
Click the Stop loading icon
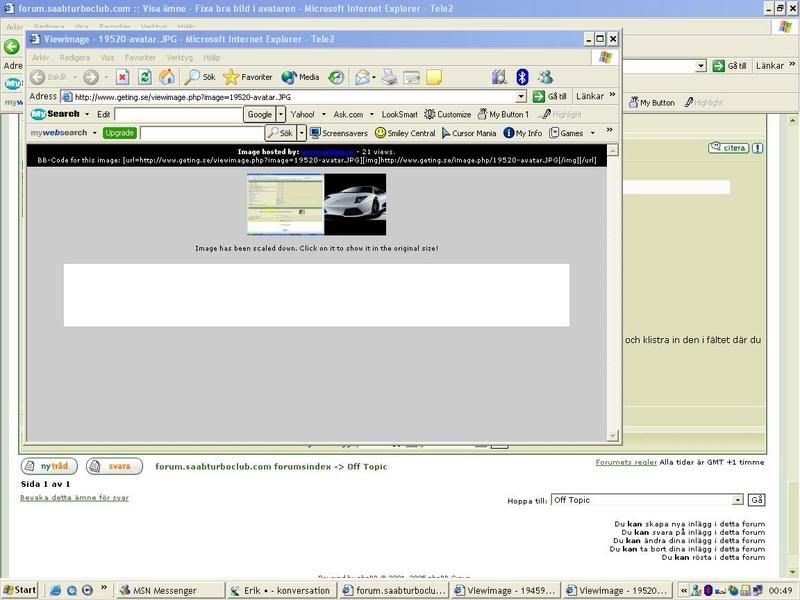click(122, 77)
